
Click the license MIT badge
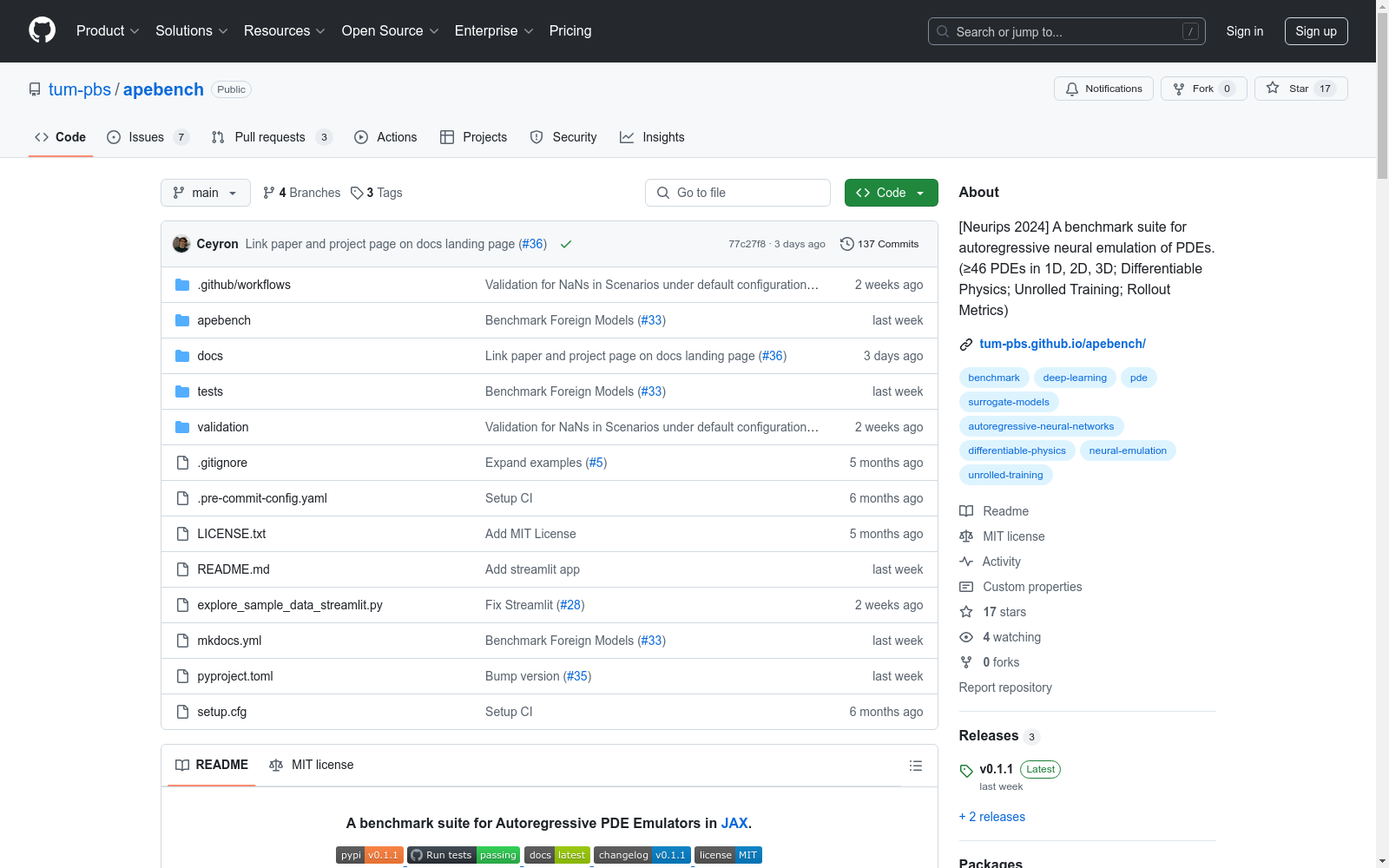pos(728,855)
